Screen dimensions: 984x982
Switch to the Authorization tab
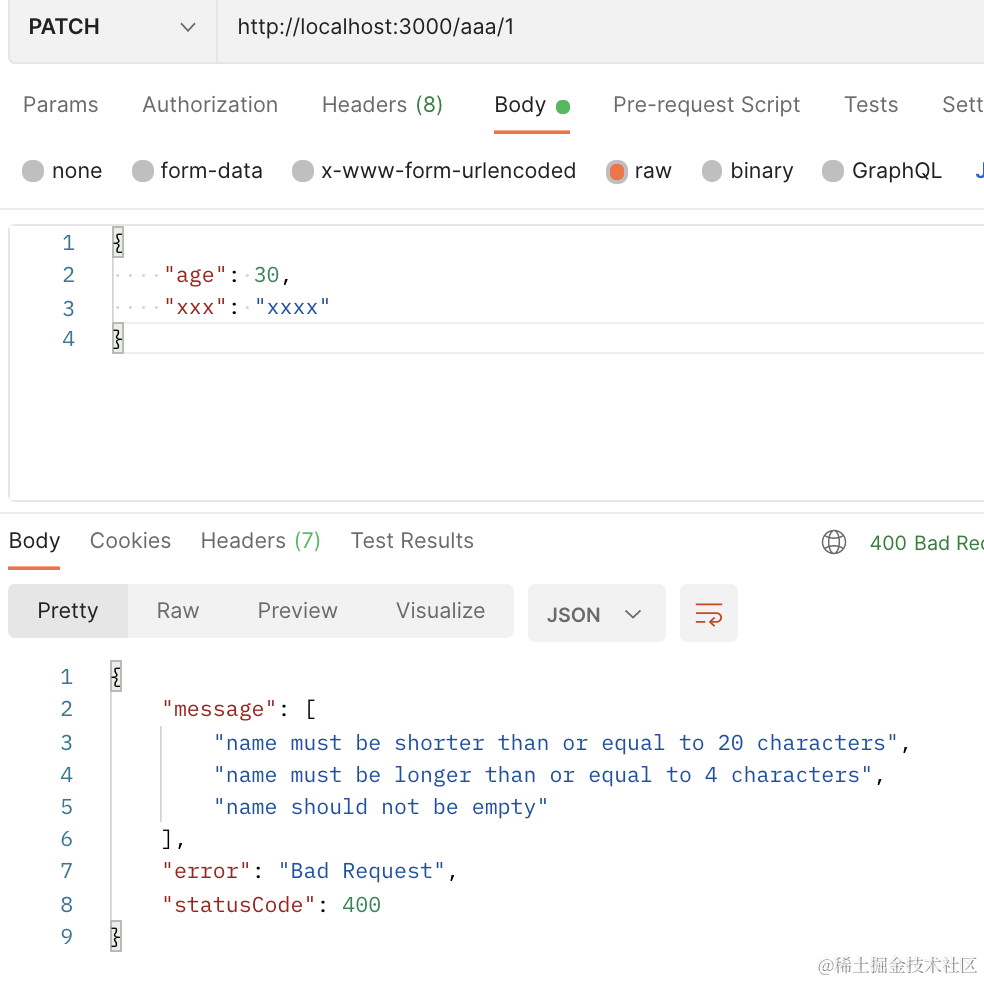point(210,105)
